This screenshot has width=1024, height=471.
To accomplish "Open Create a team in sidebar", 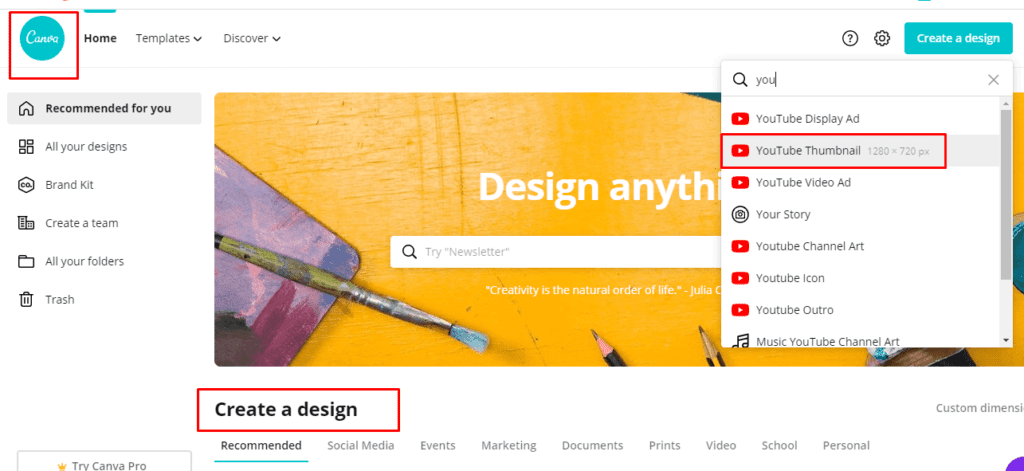I will pyautogui.click(x=81, y=223).
